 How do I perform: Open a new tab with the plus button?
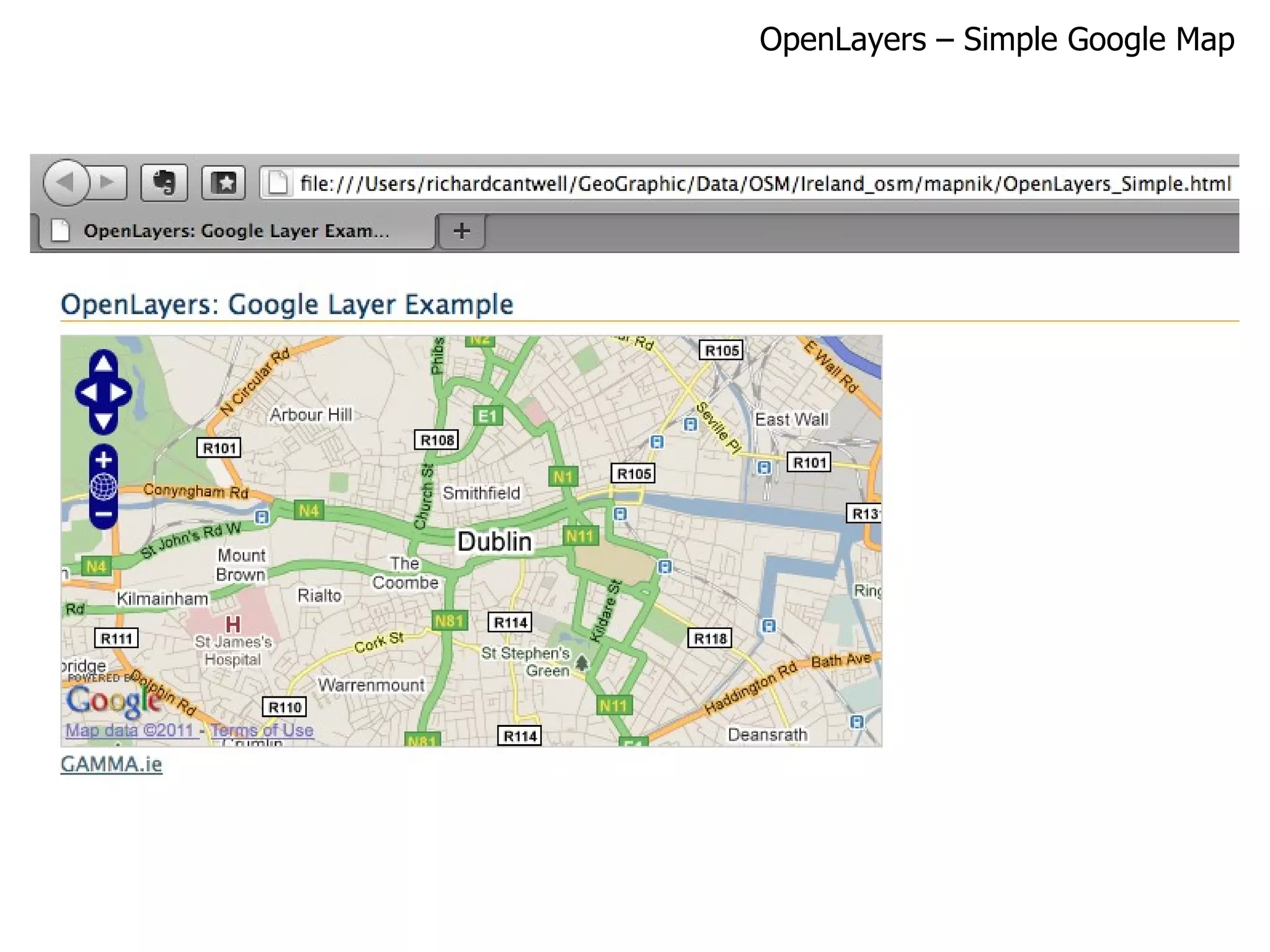tap(461, 231)
